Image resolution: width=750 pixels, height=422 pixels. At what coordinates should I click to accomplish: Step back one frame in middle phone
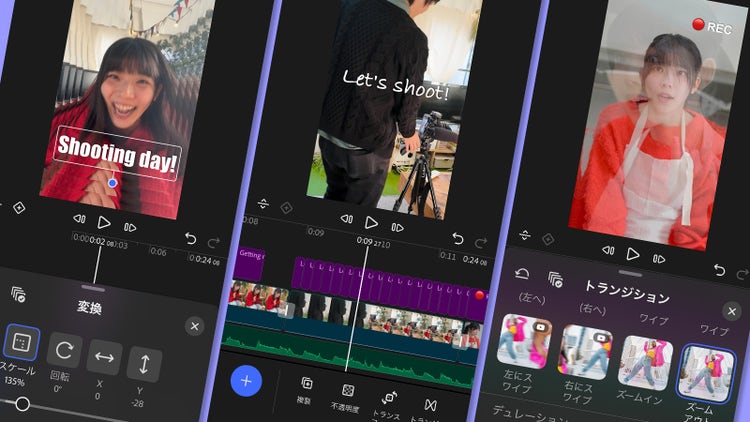coord(346,219)
